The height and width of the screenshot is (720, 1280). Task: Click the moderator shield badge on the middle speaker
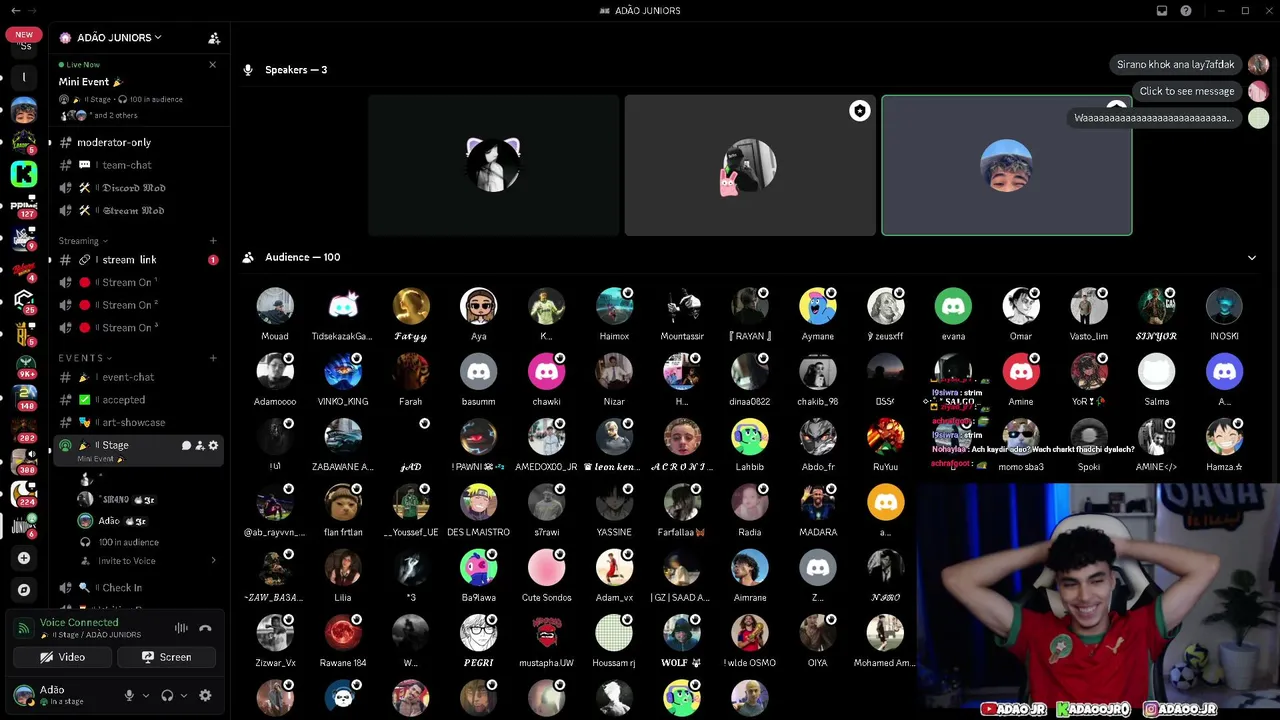(x=859, y=111)
